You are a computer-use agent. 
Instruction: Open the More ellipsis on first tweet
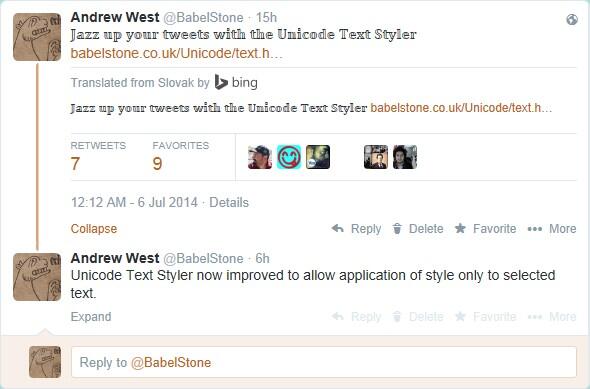(x=535, y=229)
